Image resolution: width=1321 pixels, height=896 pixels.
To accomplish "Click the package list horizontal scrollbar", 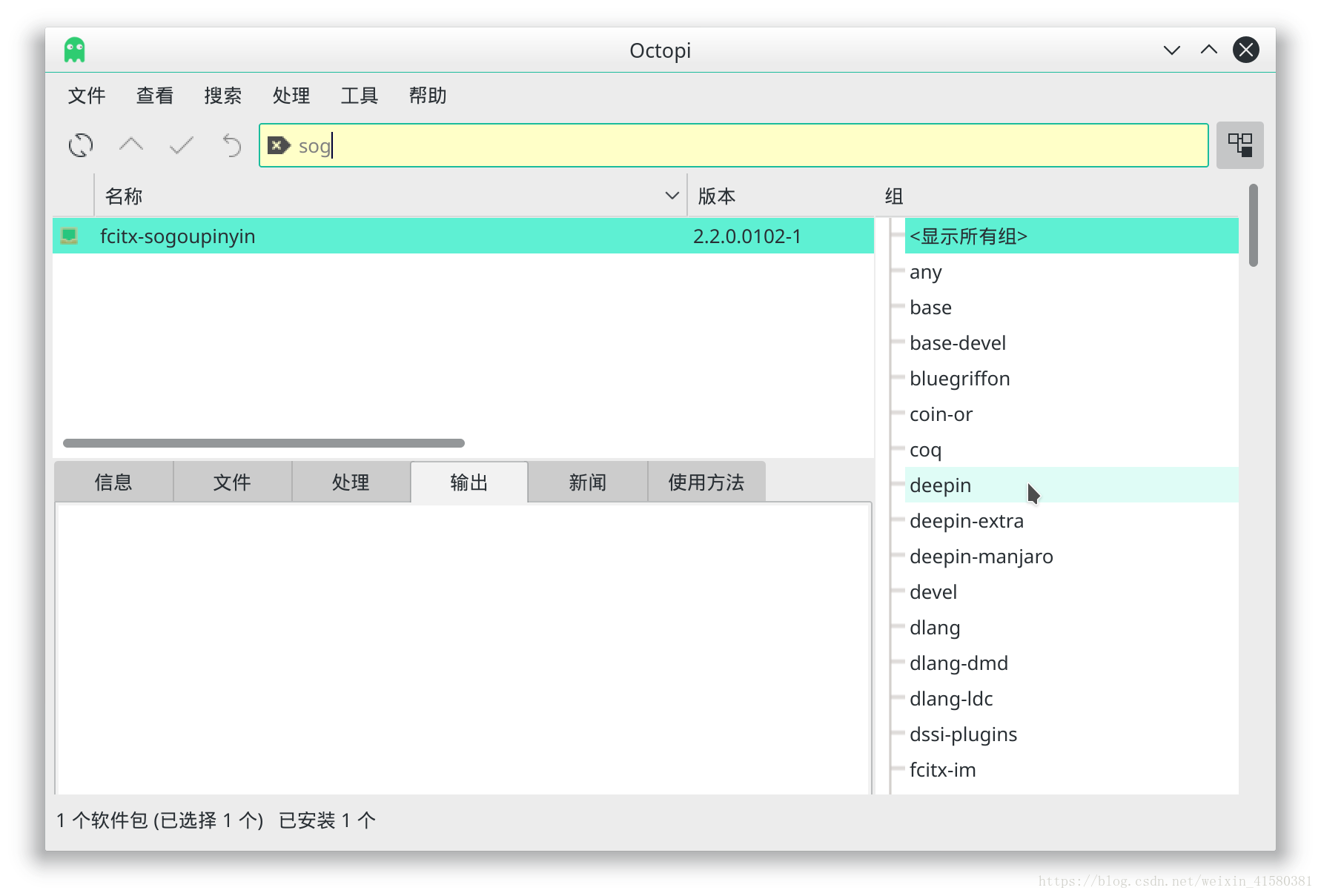I will click(264, 443).
